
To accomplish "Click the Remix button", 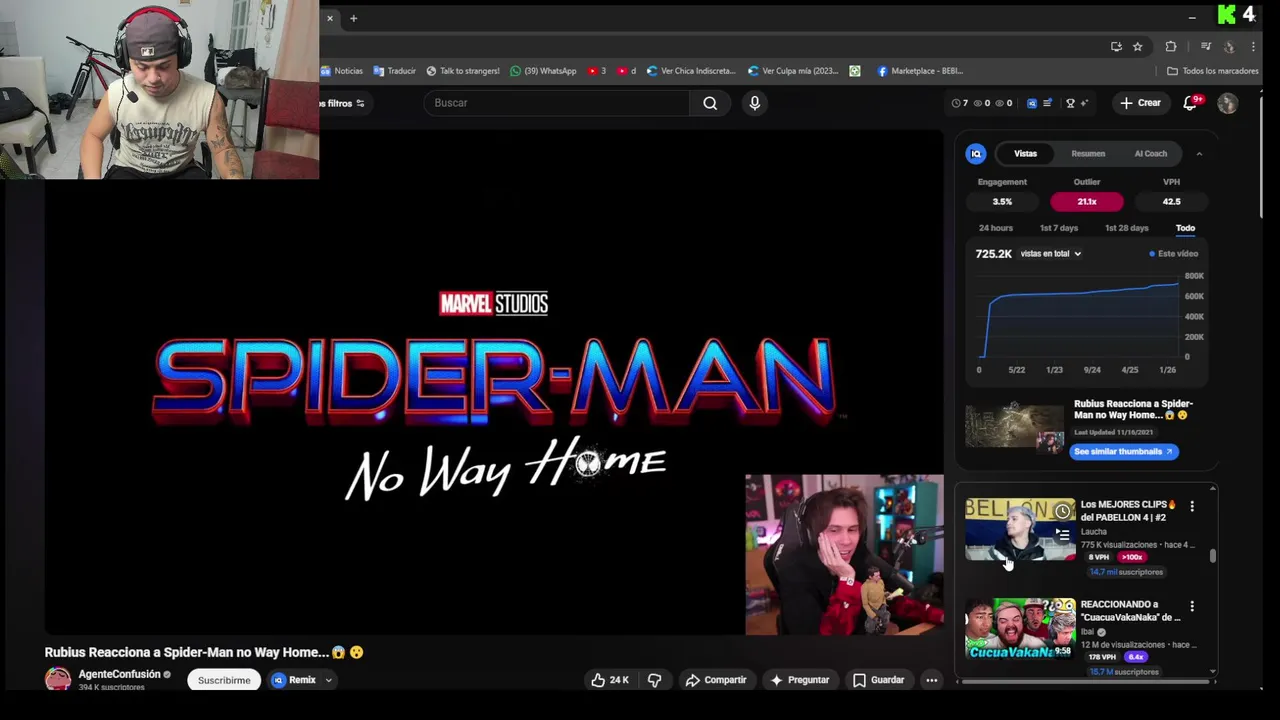I will click(x=294, y=680).
